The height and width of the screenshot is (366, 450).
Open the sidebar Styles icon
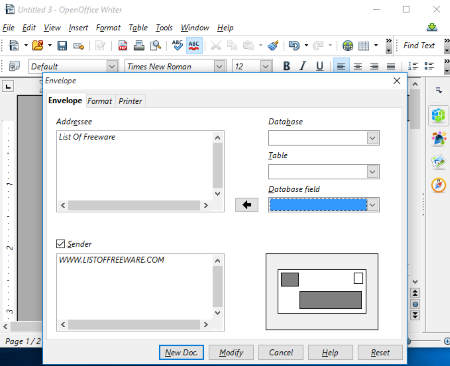tap(439, 138)
